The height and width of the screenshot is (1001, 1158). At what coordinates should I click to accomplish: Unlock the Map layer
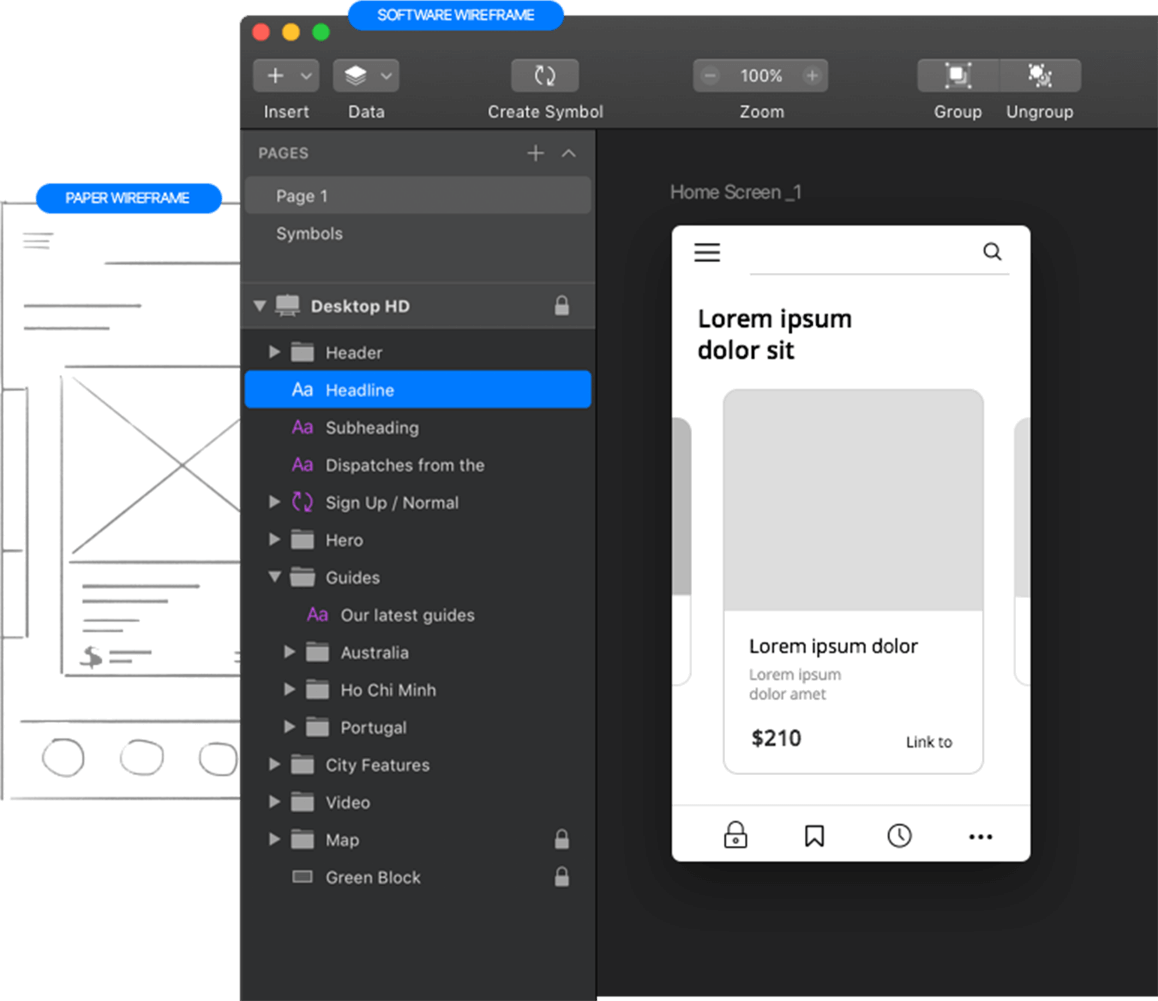[x=562, y=839]
